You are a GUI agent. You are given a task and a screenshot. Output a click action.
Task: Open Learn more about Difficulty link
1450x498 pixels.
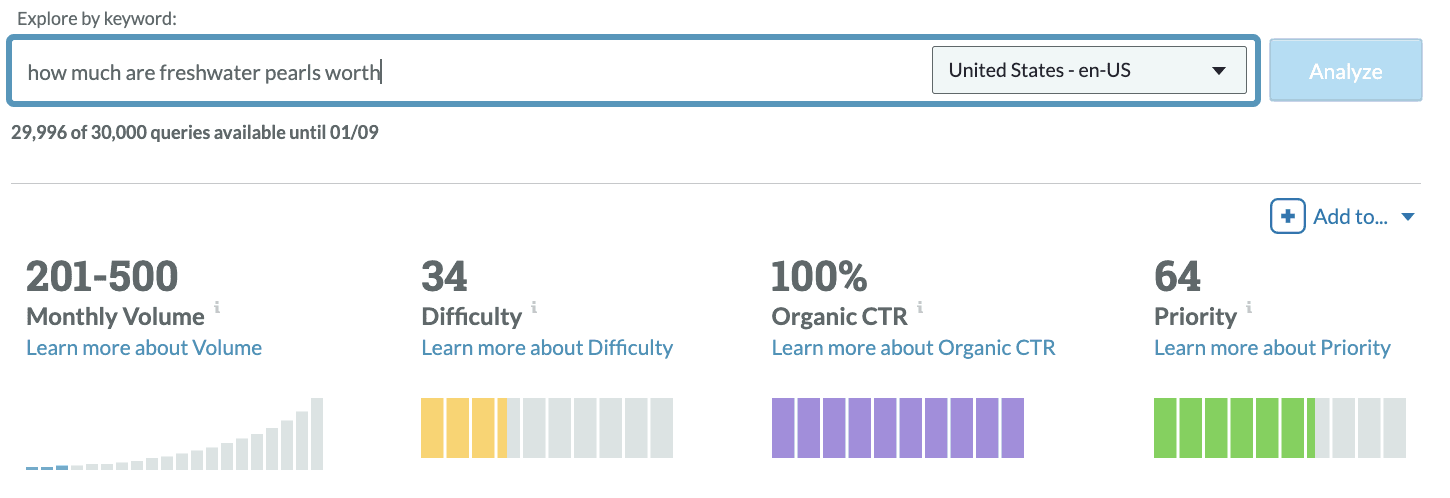(547, 348)
